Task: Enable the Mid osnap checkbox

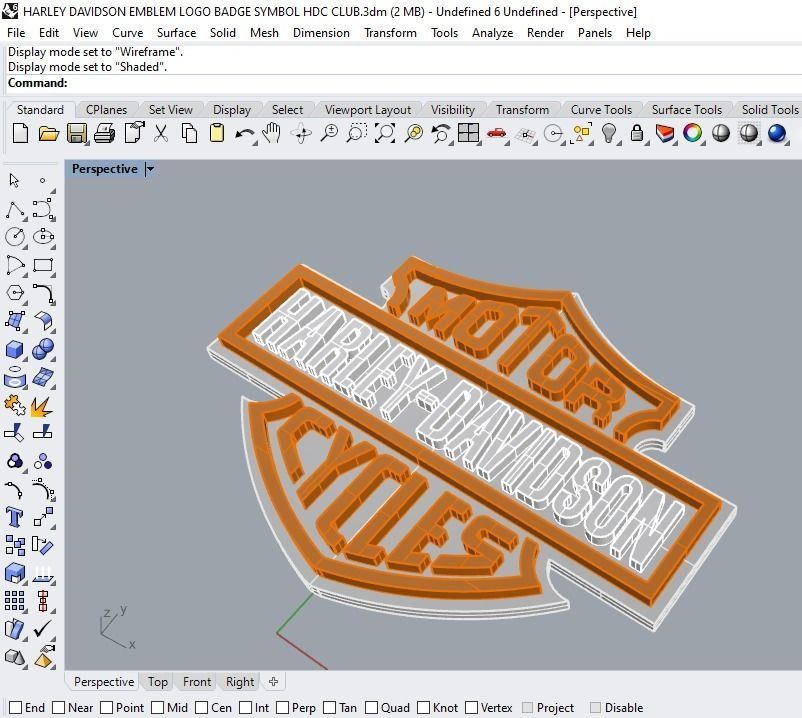Action: [x=158, y=708]
